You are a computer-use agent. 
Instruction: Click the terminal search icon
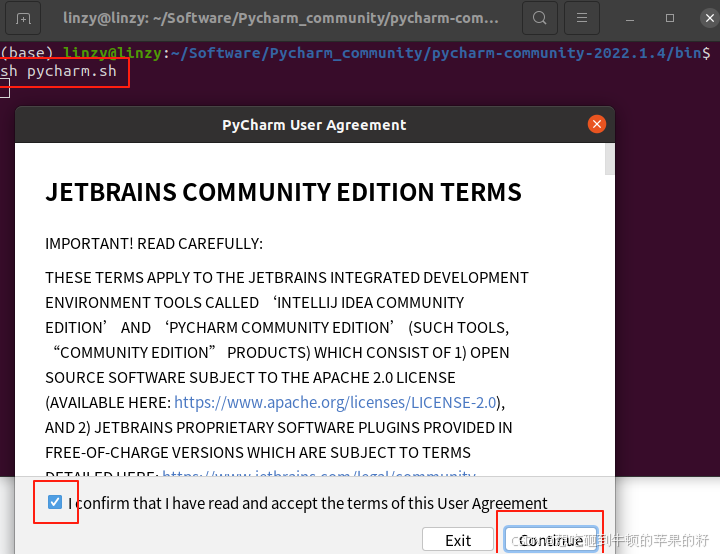click(x=540, y=18)
